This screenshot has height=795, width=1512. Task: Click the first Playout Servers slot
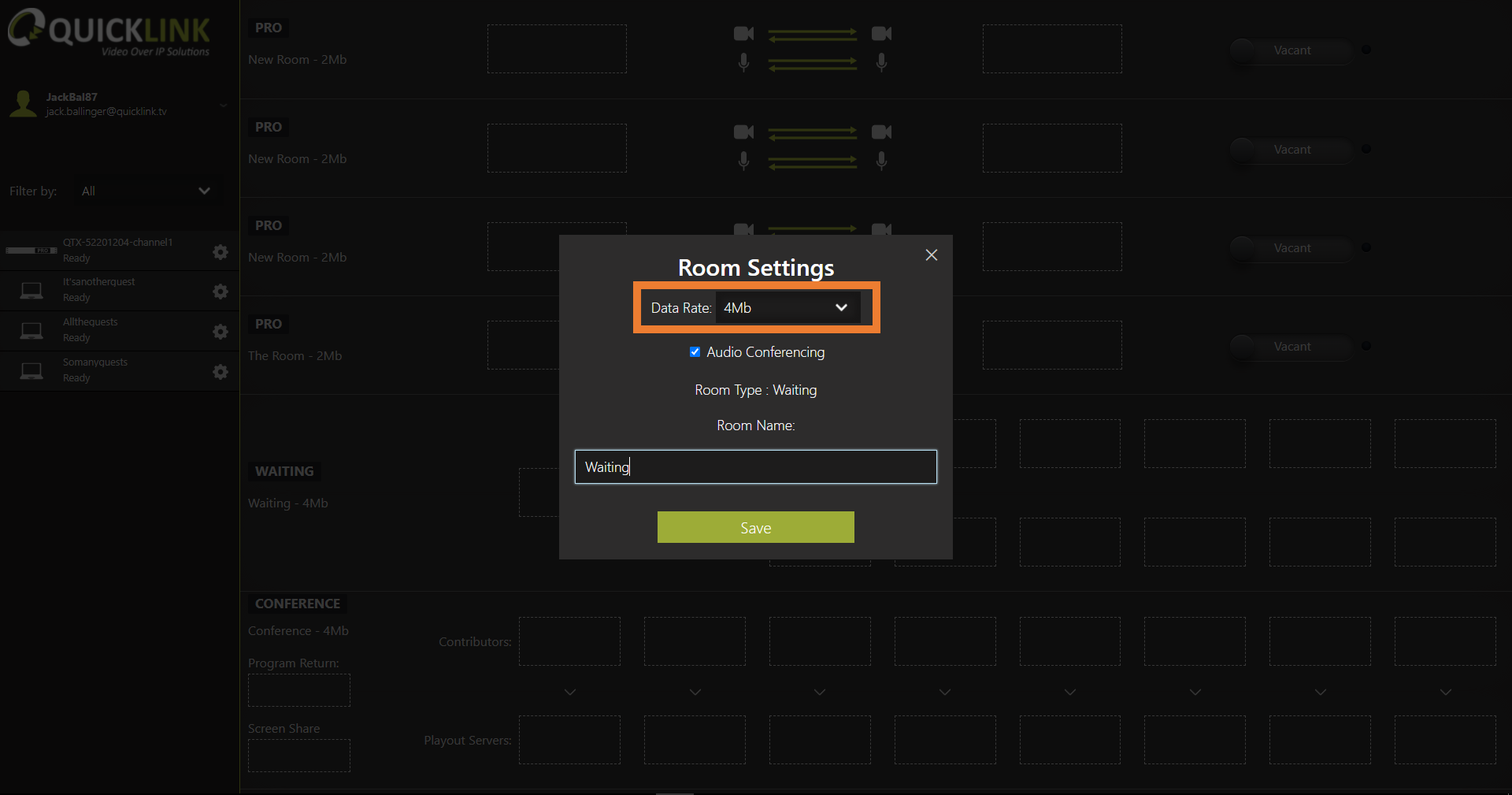pyautogui.click(x=569, y=740)
